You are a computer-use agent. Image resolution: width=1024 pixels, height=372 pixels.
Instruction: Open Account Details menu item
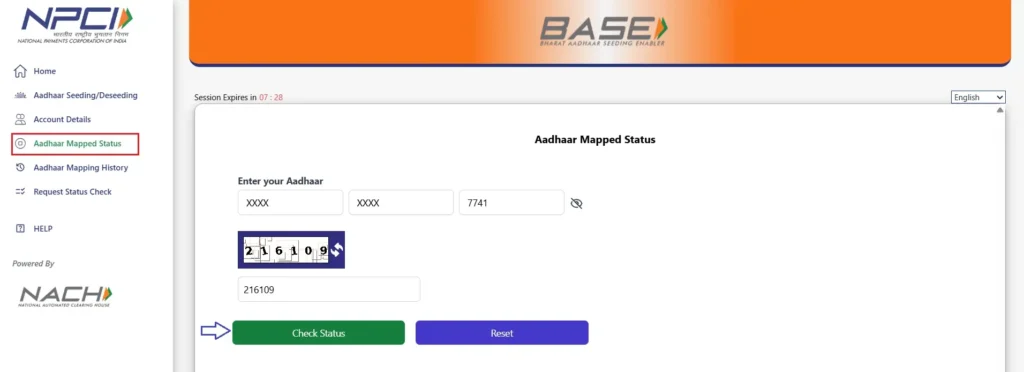pos(62,119)
